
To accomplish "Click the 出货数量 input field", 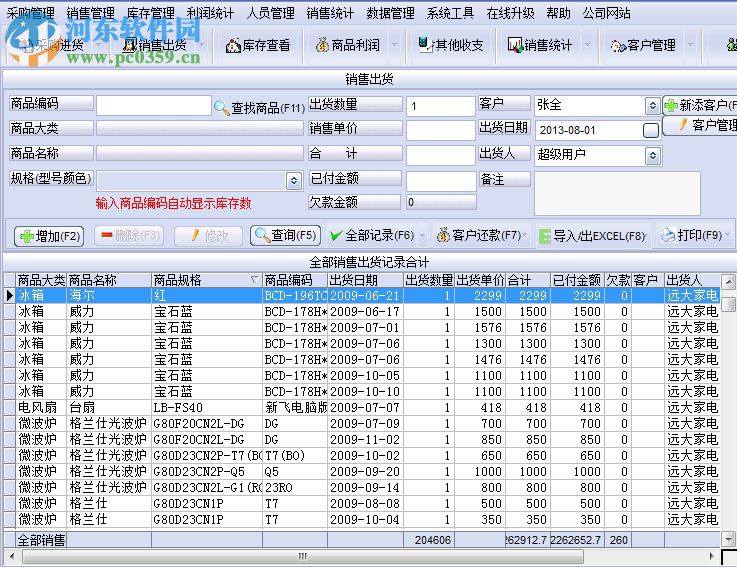I will pyautogui.click(x=441, y=106).
